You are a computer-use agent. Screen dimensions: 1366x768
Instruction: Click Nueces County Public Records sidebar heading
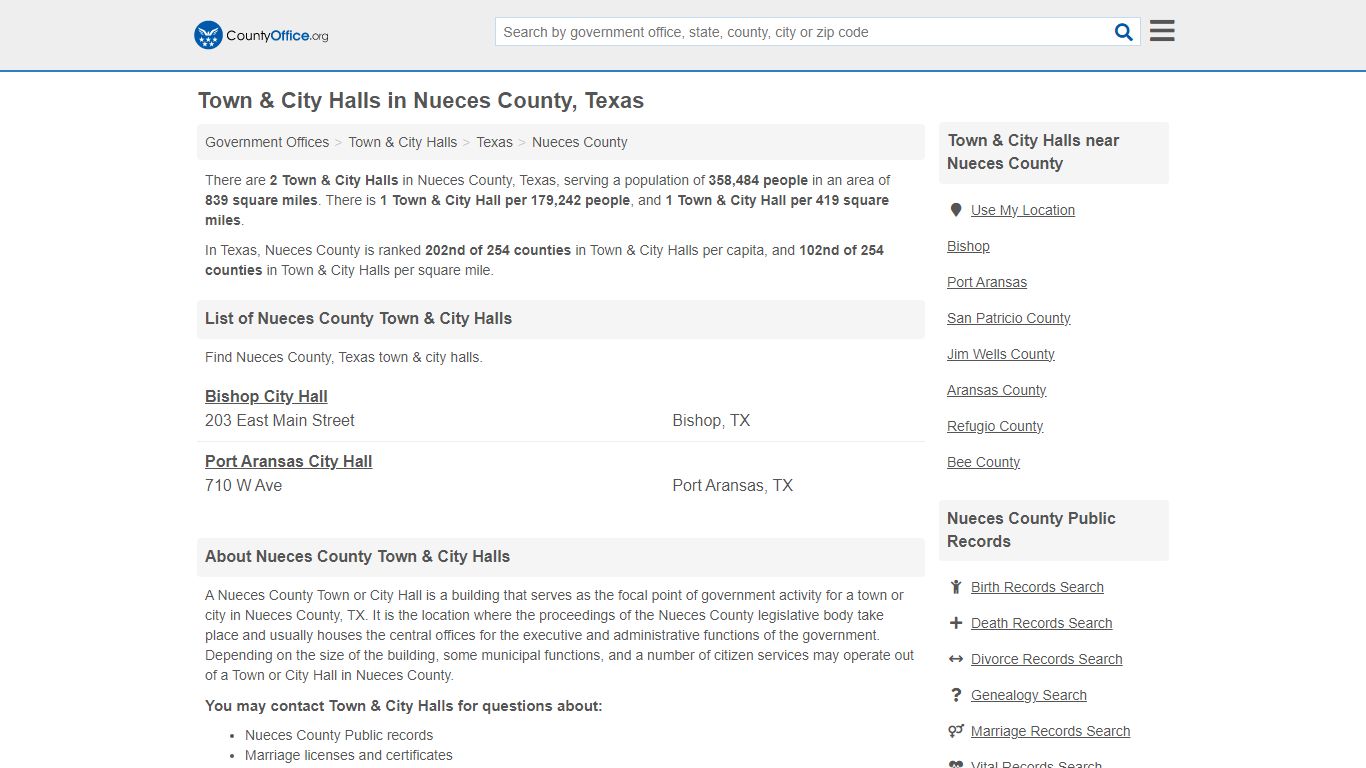[1031, 530]
